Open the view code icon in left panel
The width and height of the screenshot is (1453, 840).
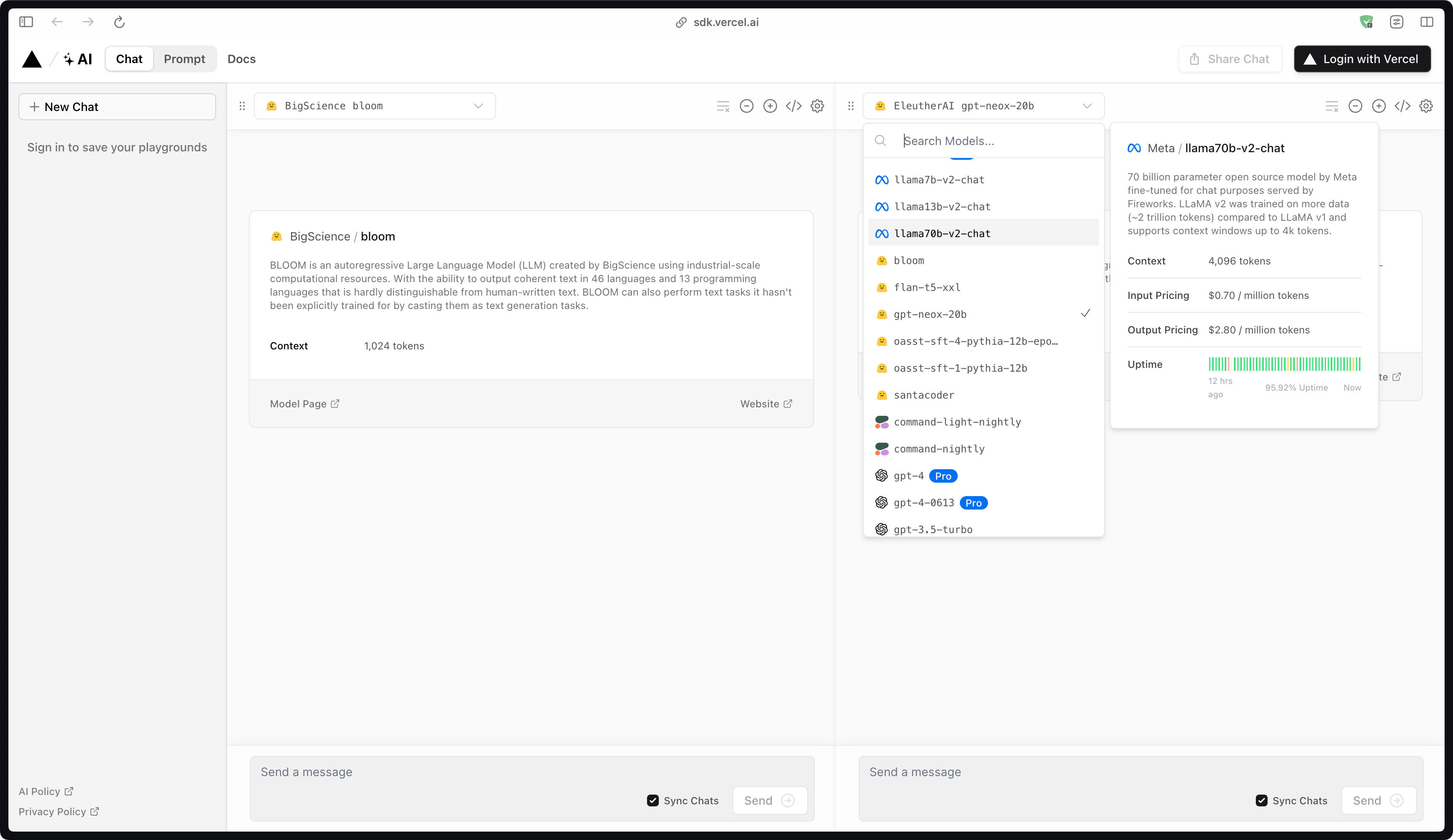[793, 106]
